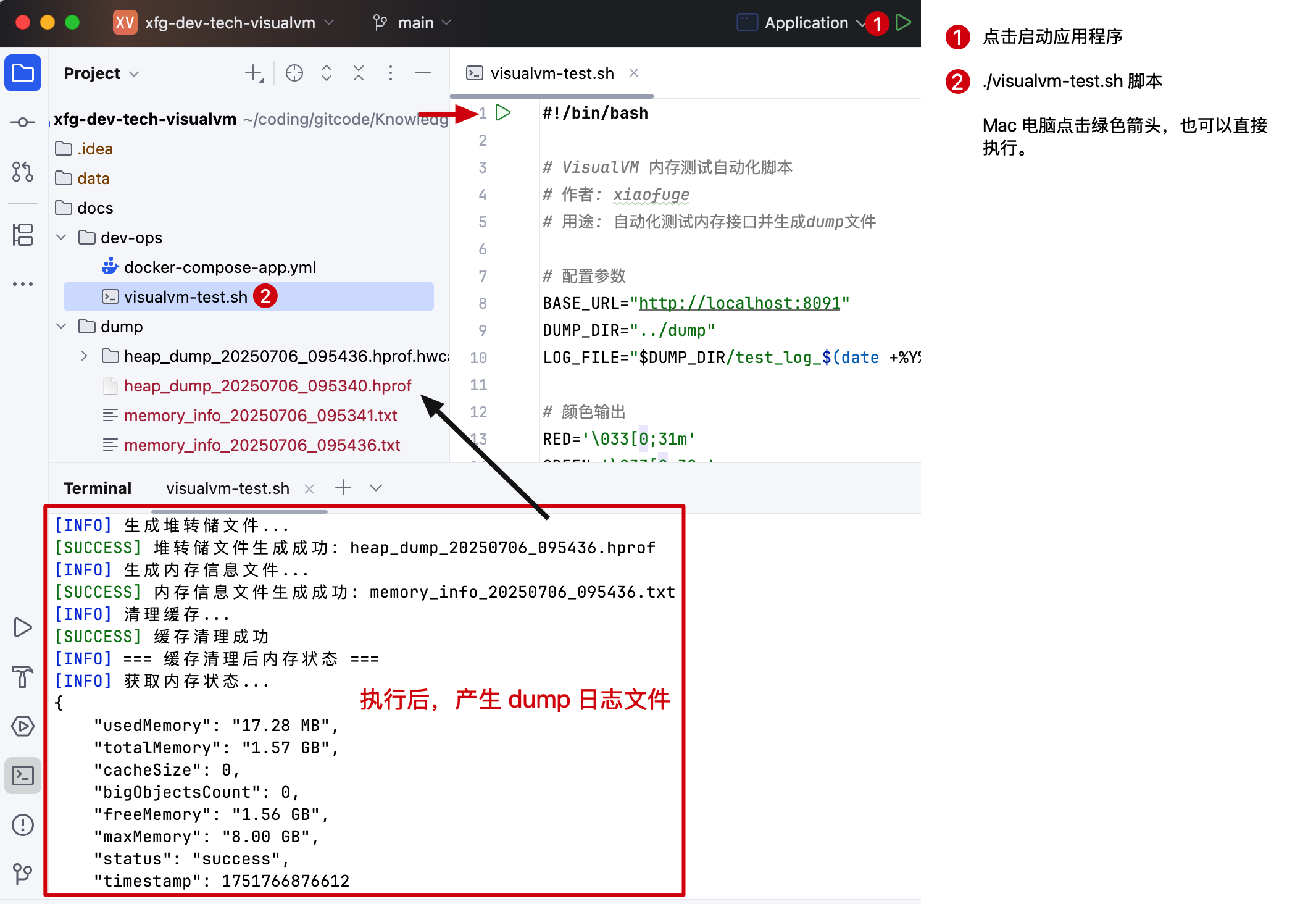Open the Project tool window icon
Viewport: 1316px width, 904px height.
pos(23,73)
